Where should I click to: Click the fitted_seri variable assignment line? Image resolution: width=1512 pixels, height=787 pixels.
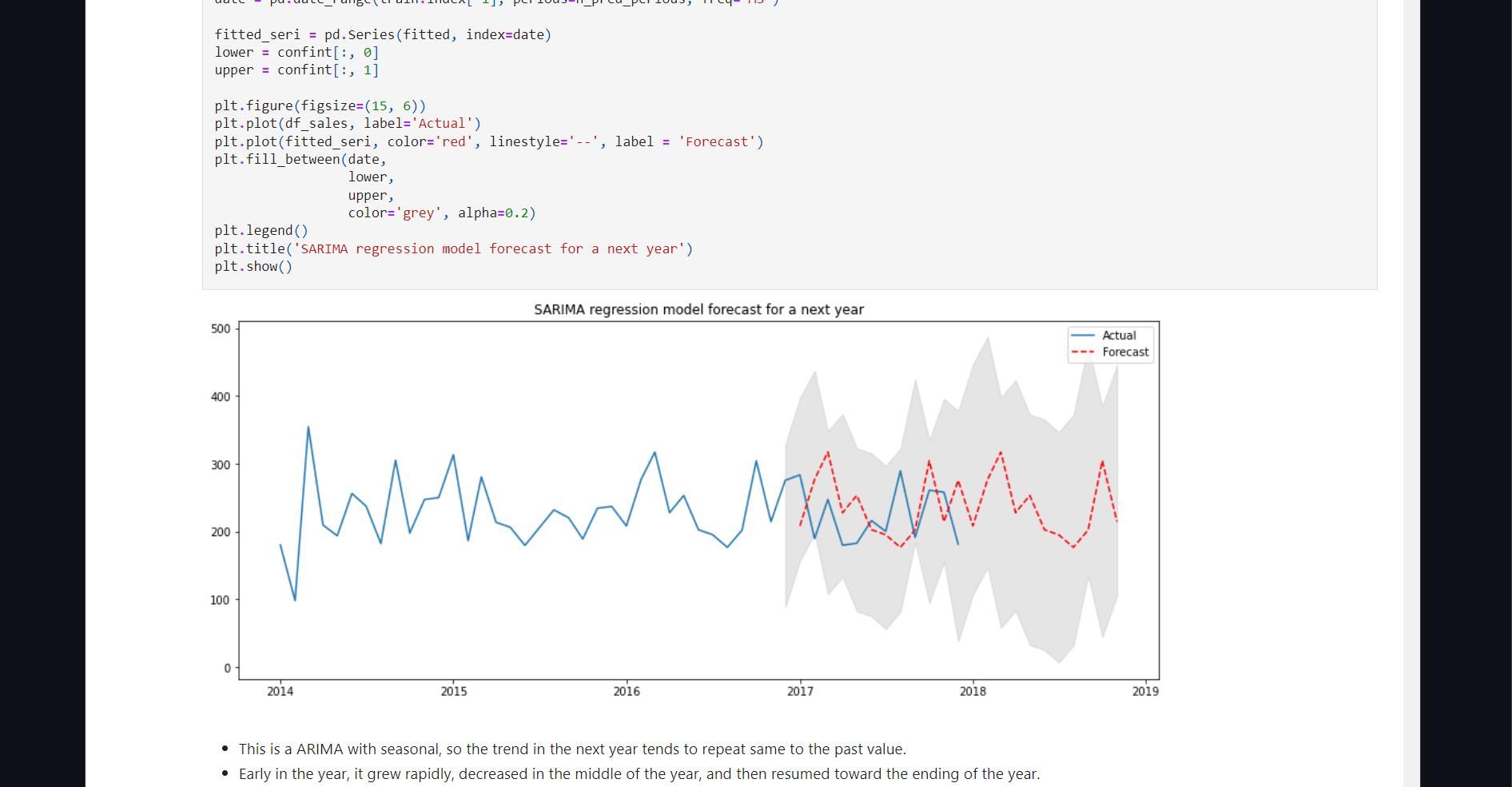coord(382,34)
